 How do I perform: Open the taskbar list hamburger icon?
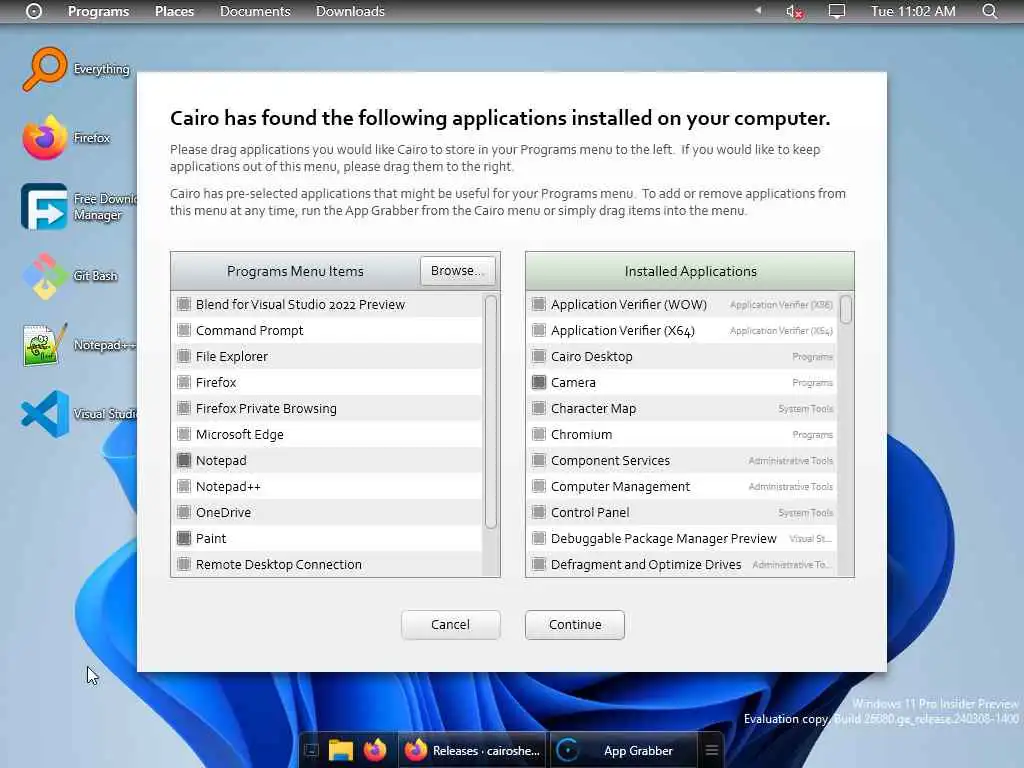[x=712, y=750]
